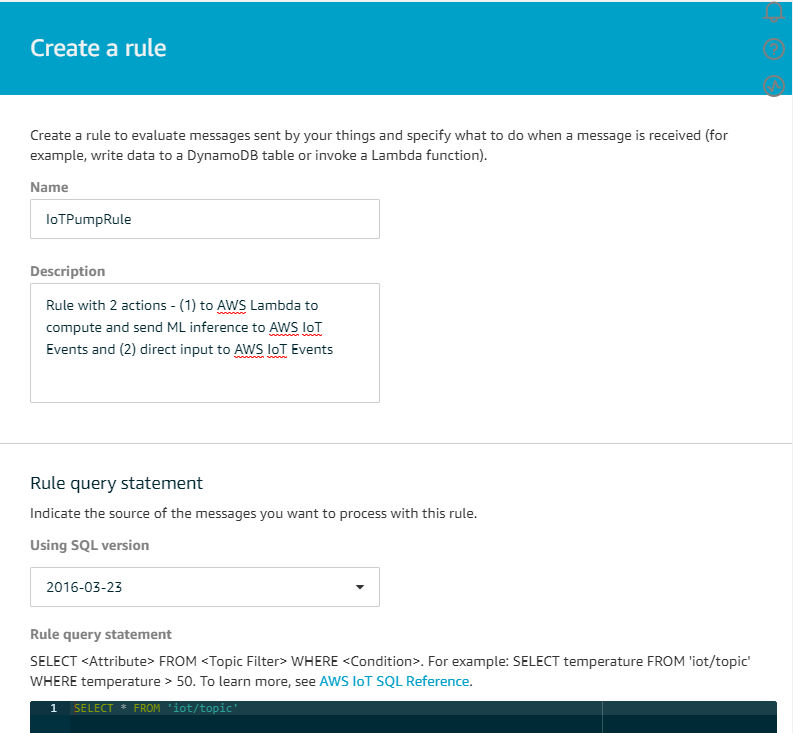This screenshot has width=793, height=733.
Task: Open the notifications bell icon
Action: pyautogui.click(x=773, y=11)
